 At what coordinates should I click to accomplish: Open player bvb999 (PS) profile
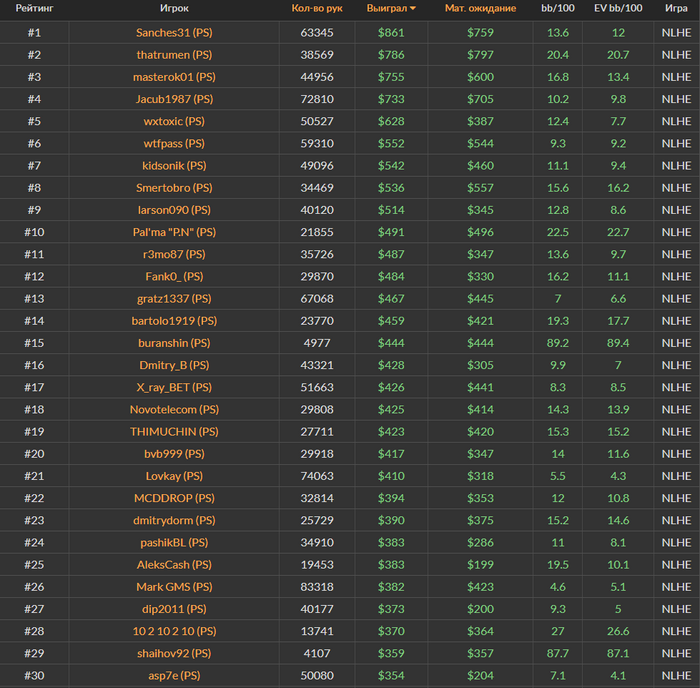click(174, 454)
